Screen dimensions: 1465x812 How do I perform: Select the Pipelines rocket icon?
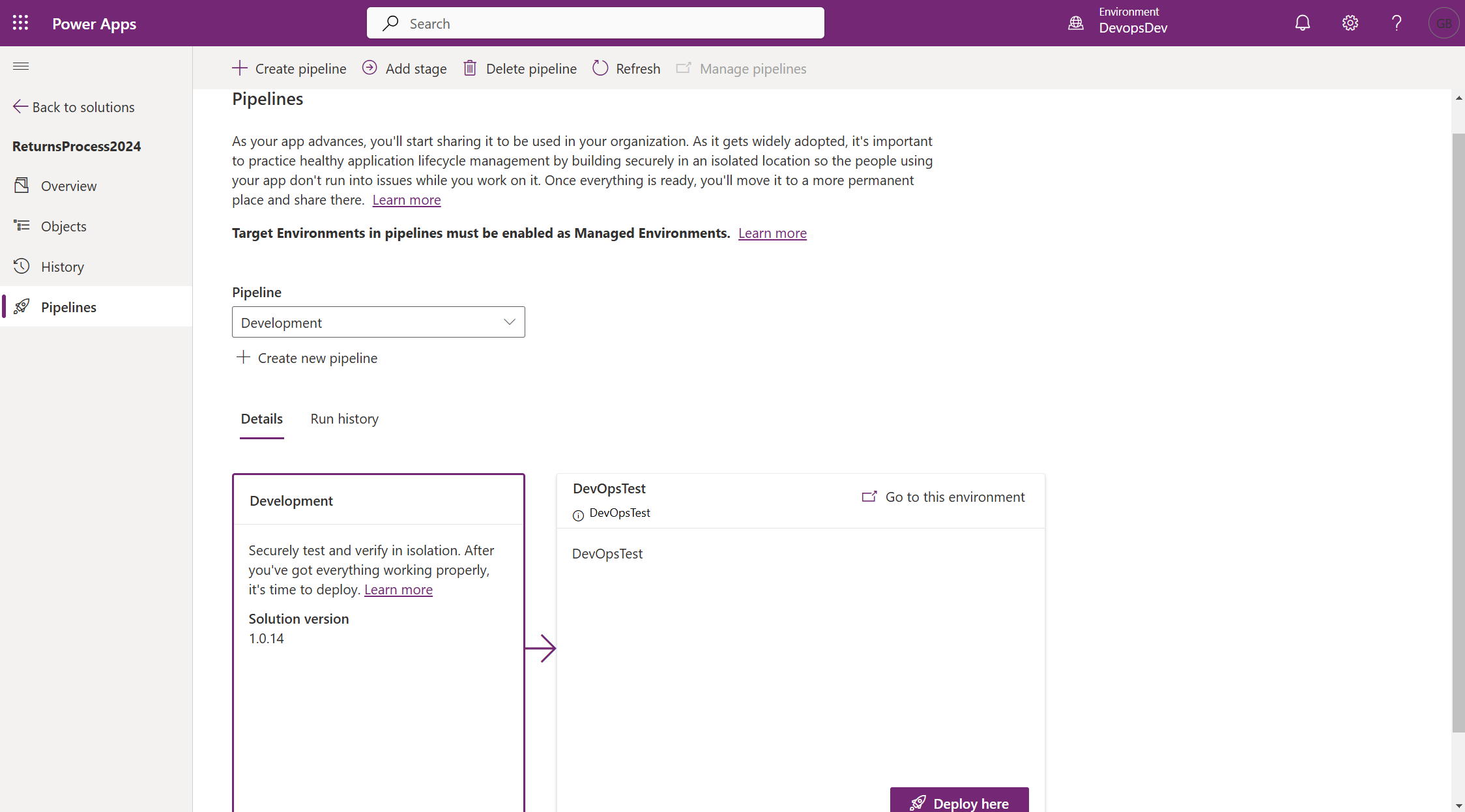pyautogui.click(x=22, y=307)
